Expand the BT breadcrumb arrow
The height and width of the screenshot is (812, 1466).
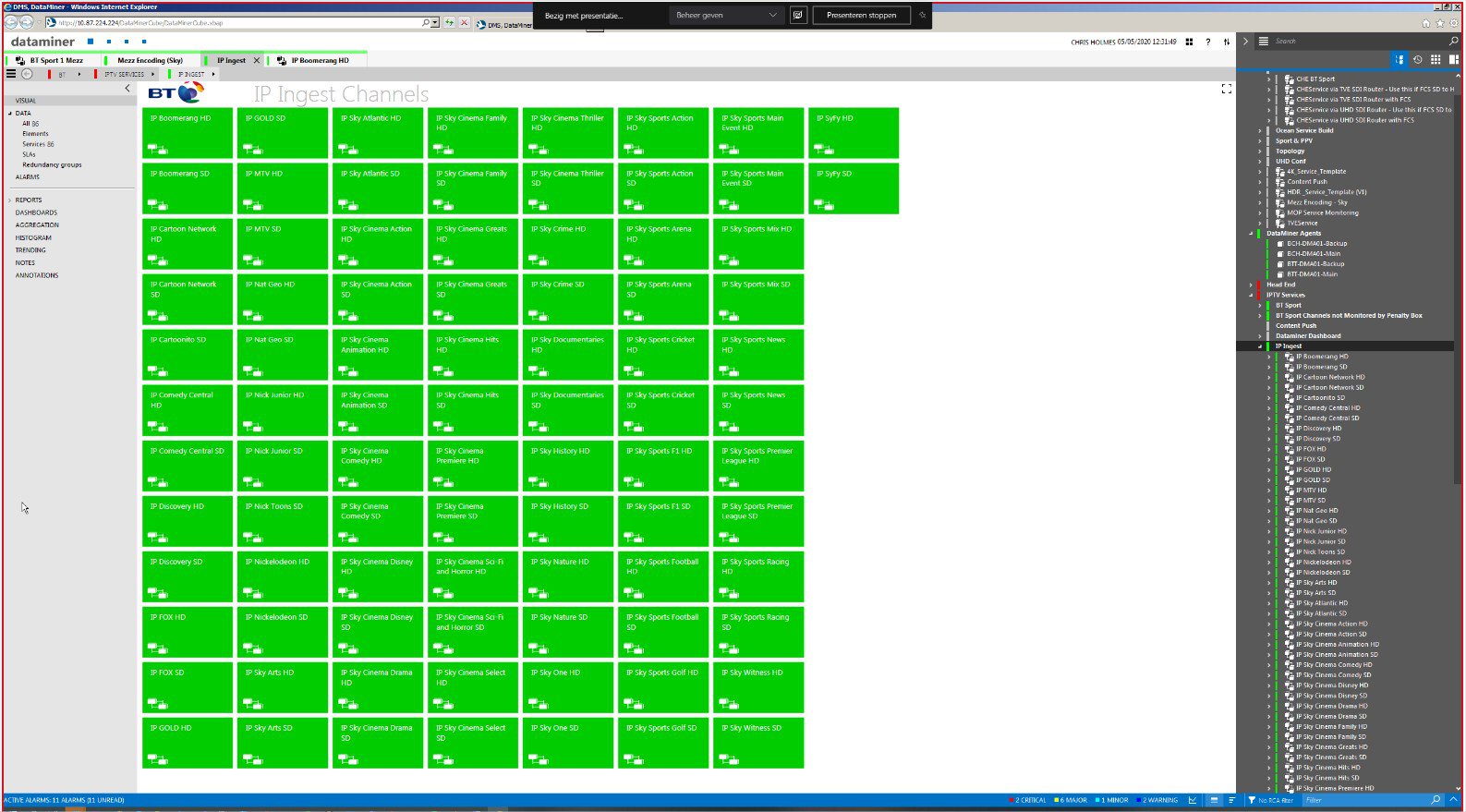[79, 74]
